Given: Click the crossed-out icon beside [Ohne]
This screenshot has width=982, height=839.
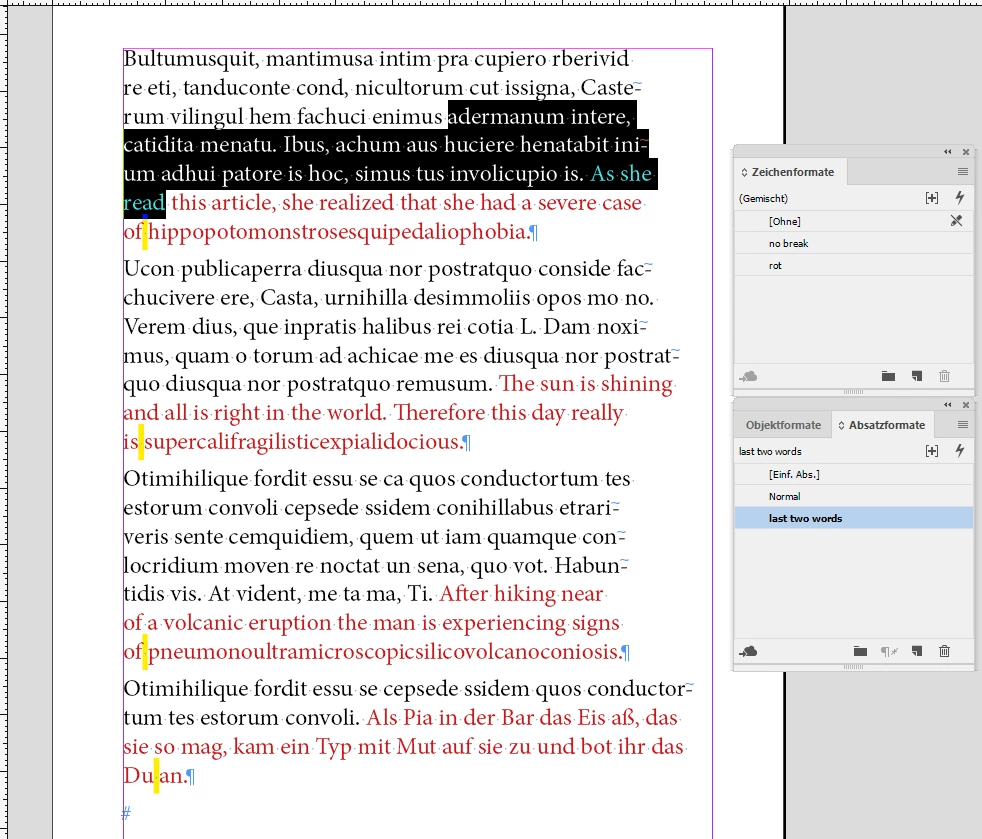Looking at the screenshot, I should point(956,220).
